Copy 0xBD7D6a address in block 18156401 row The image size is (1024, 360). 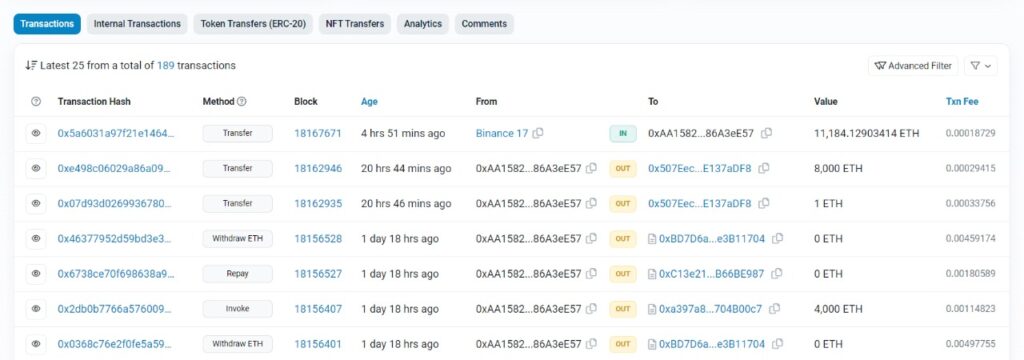pyautogui.click(x=777, y=344)
